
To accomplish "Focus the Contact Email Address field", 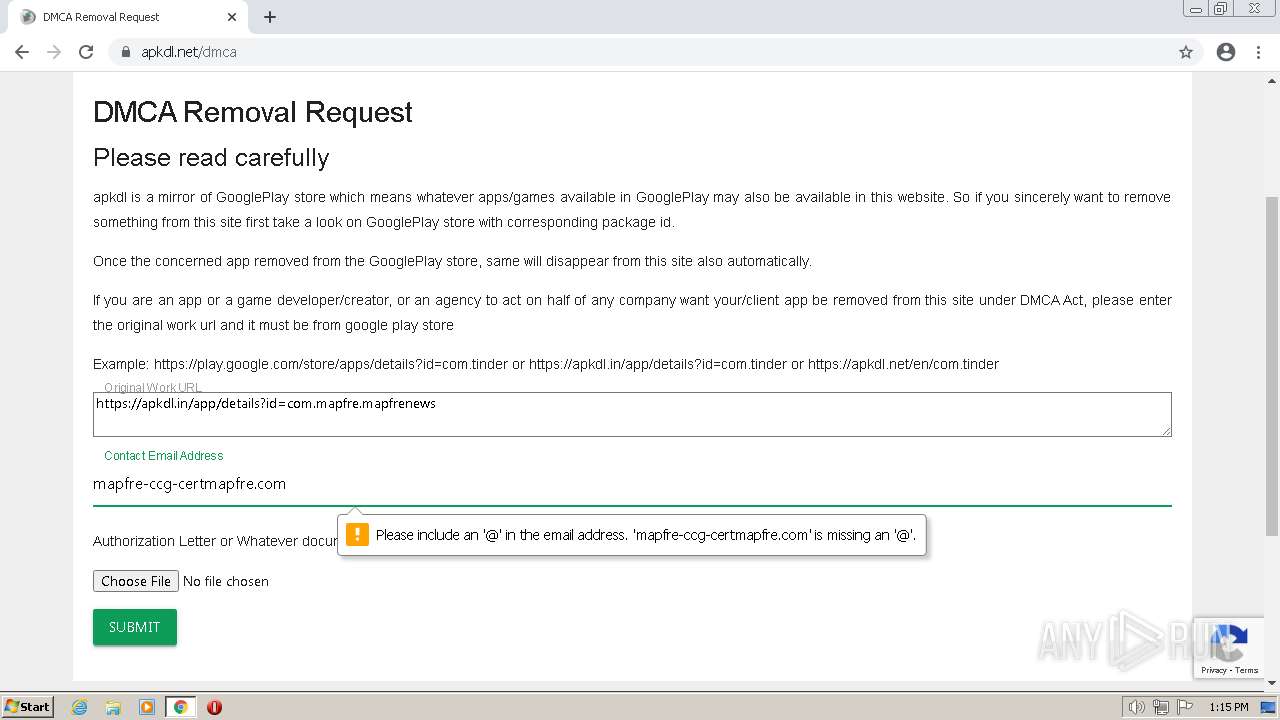I will [x=631, y=484].
